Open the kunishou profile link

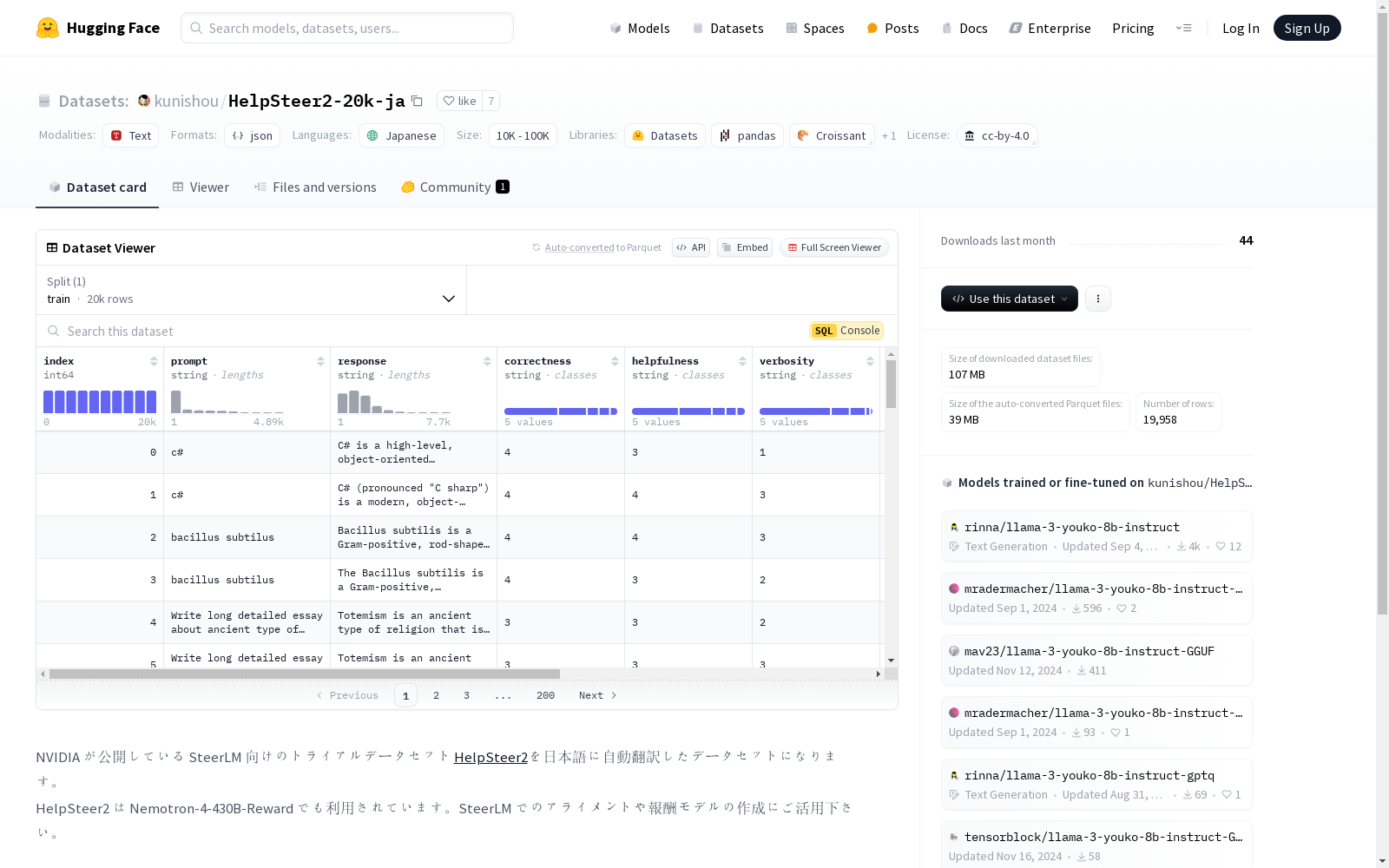pyautogui.click(x=186, y=101)
